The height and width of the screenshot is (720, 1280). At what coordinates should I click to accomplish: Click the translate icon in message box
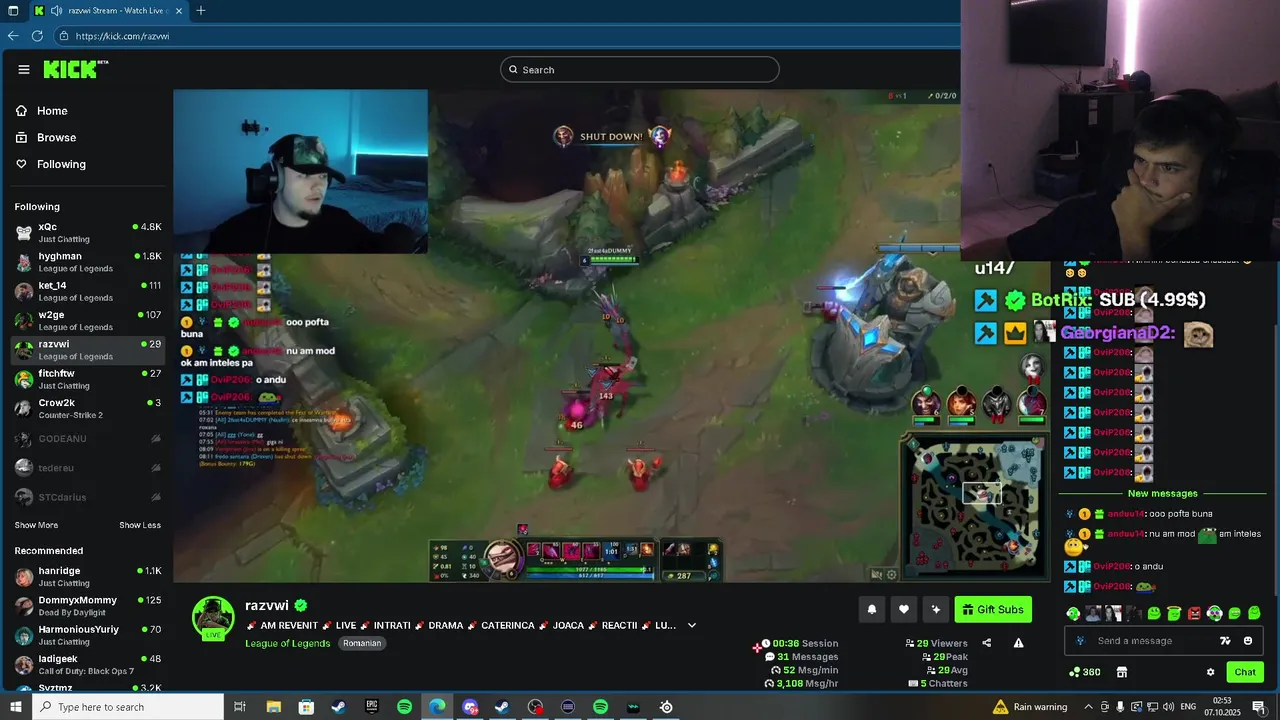point(1225,641)
